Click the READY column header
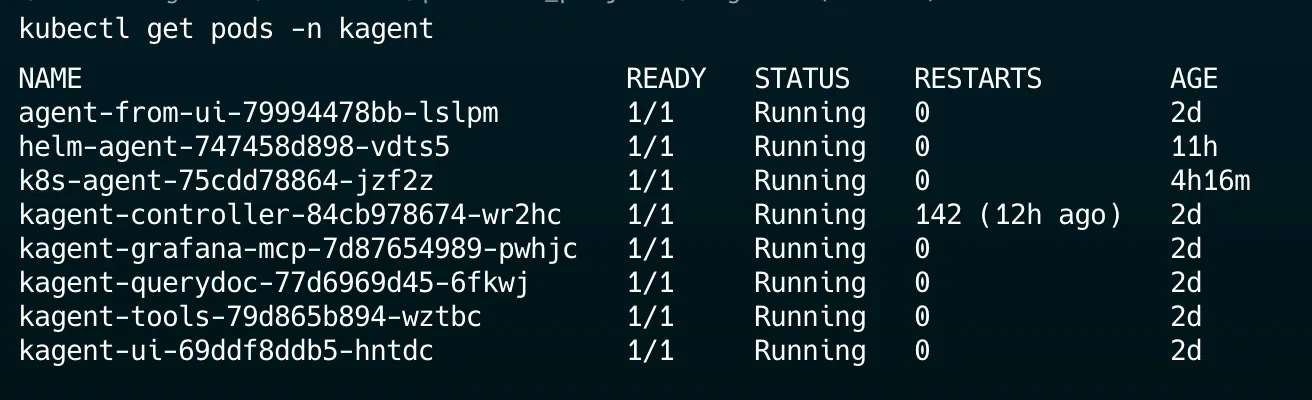 (666, 79)
